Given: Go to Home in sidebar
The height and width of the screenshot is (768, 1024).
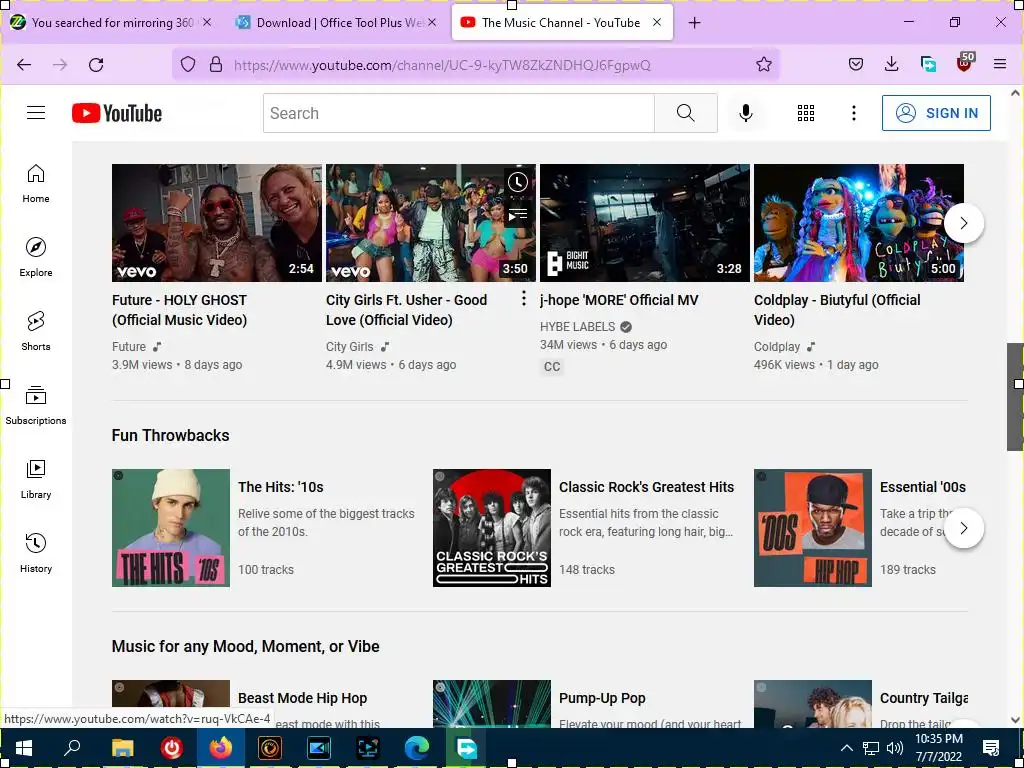Looking at the screenshot, I should pyautogui.click(x=36, y=184).
